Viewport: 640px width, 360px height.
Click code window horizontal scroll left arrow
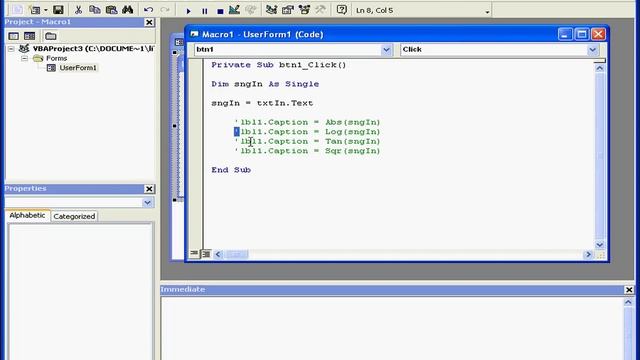pos(218,254)
